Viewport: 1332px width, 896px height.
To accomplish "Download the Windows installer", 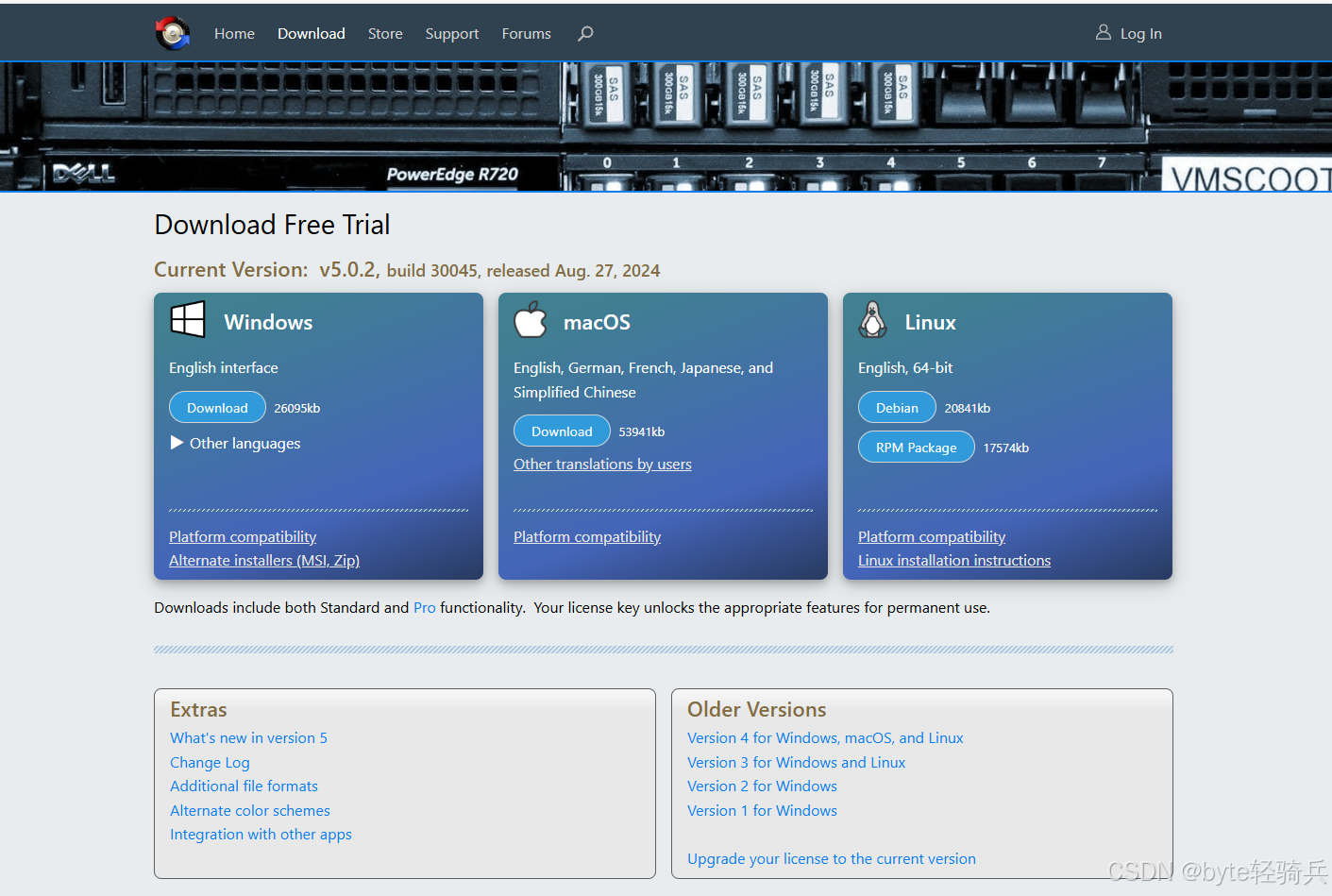I will coord(217,408).
